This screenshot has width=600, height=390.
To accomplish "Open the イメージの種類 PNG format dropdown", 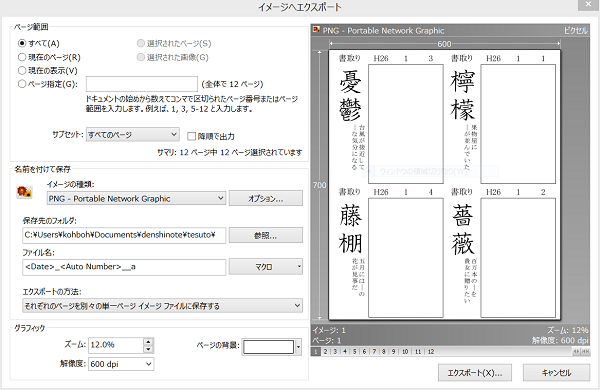I will 137,198.
